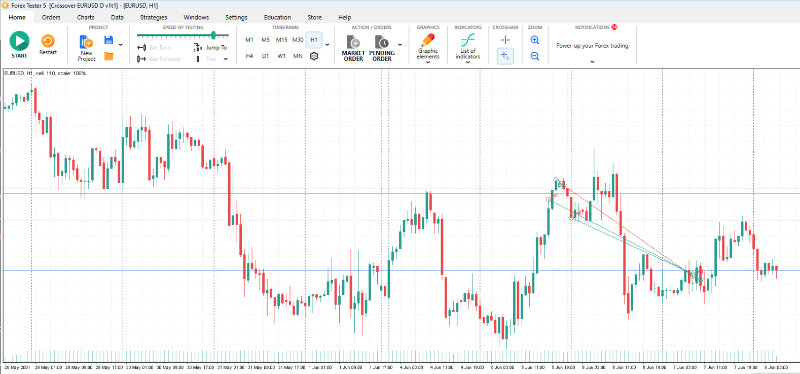Switch timeframe to W1

coord(282,56)
